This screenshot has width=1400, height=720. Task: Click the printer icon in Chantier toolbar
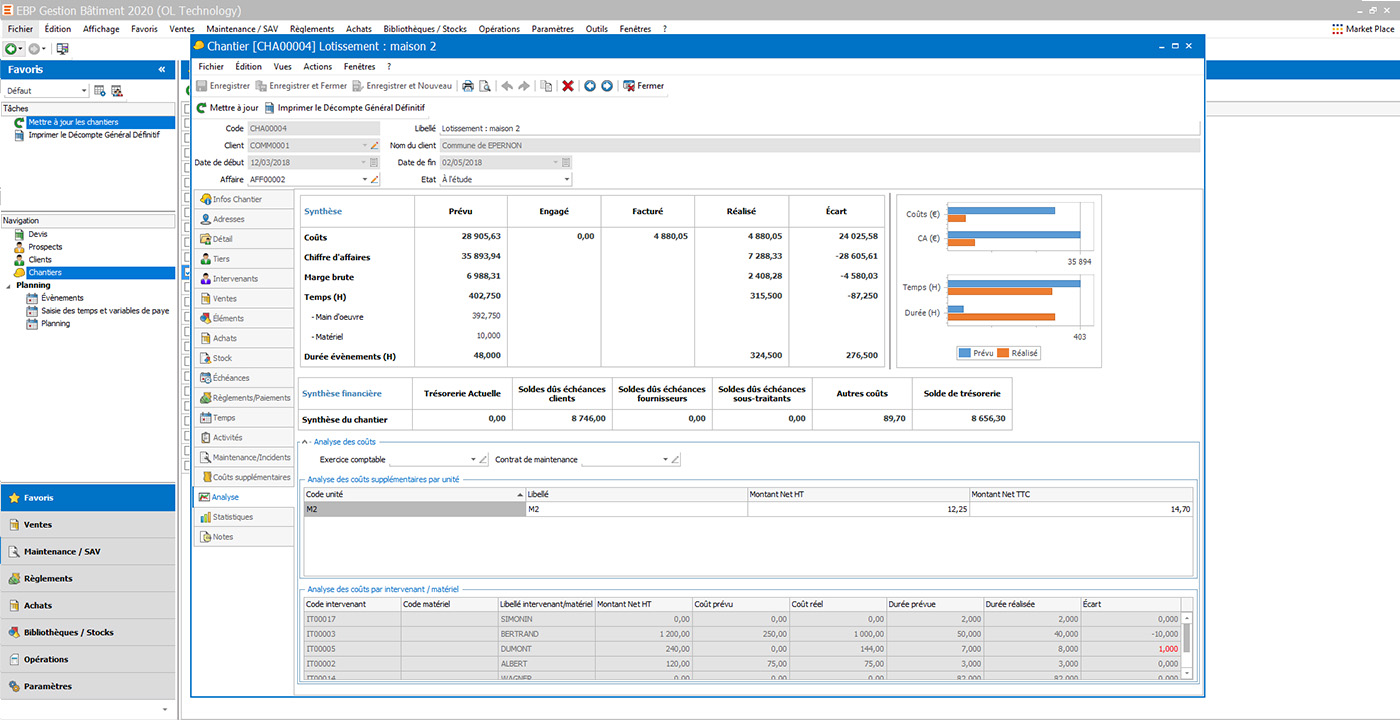pyautogui.click(x=467, y=86)
